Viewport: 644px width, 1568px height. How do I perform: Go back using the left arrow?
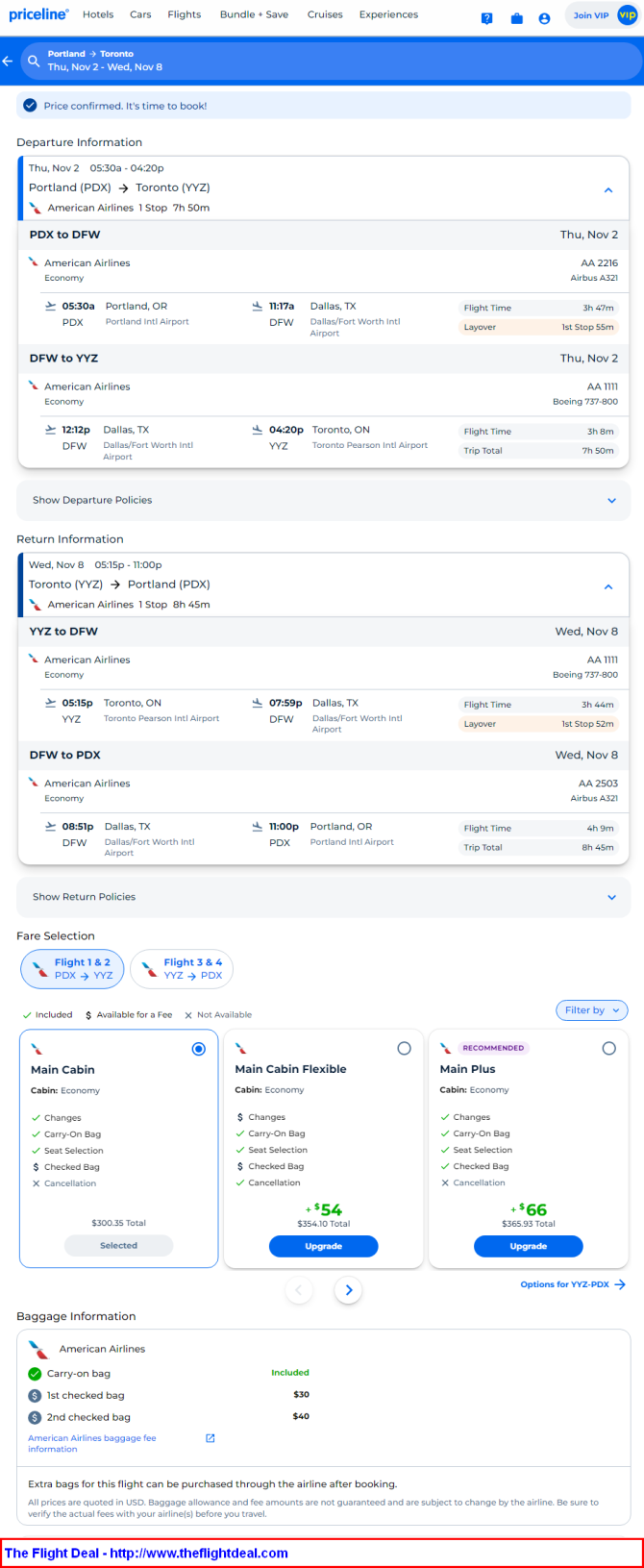coord(8,61)
